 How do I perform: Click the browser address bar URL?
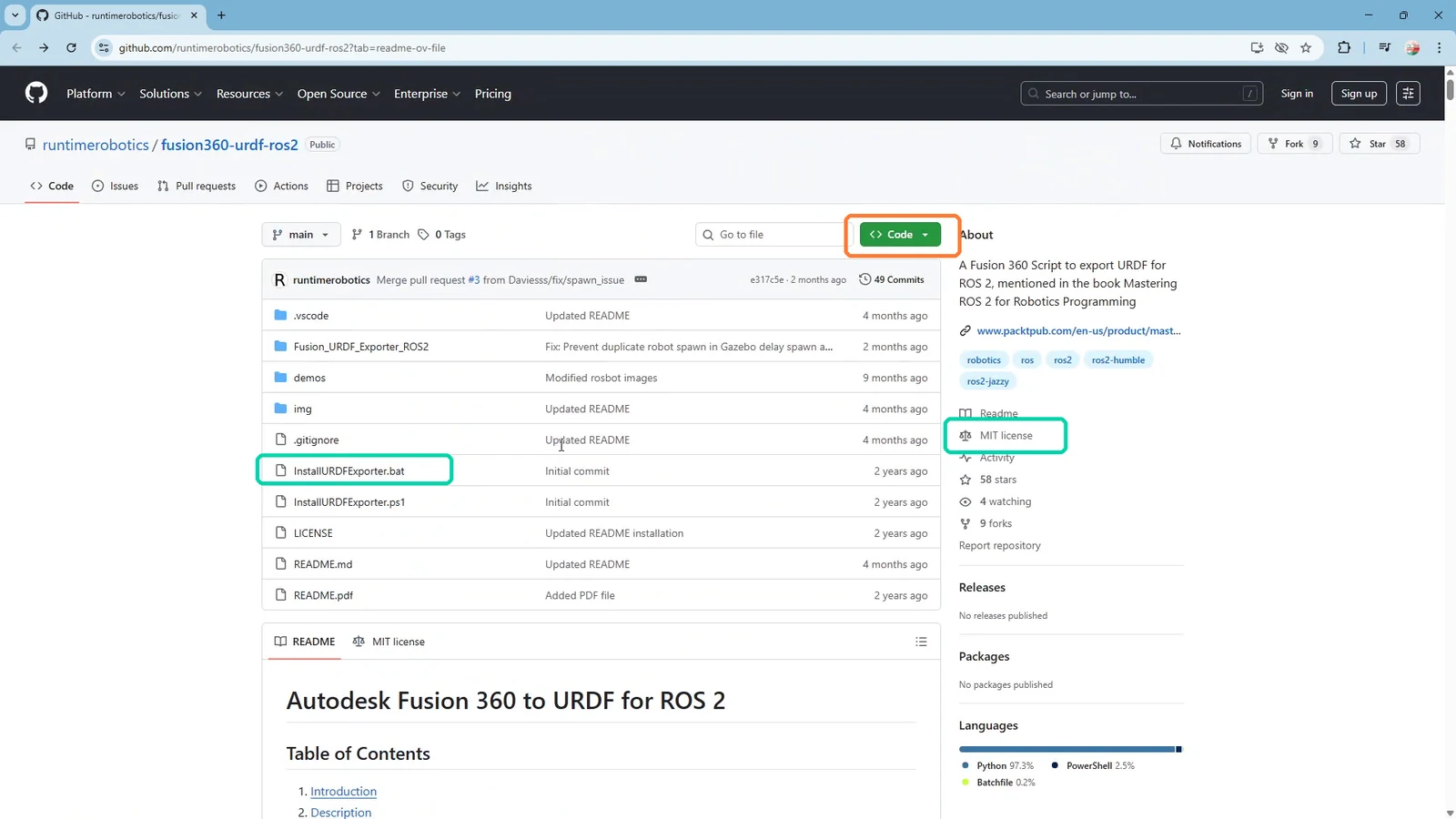pos(282,47)
